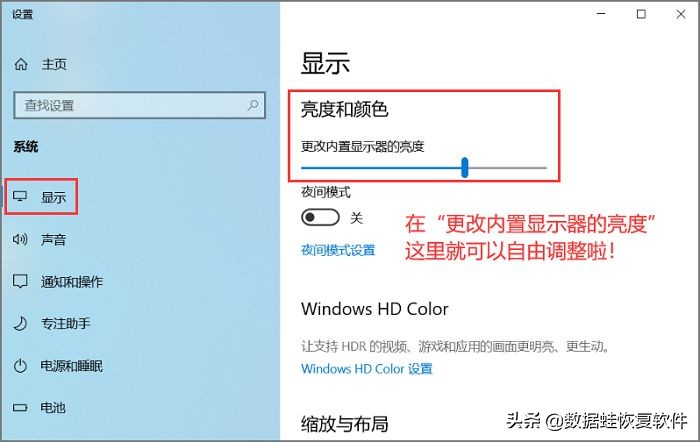700x442 pixels.
Task: Open the 通知和操作 message icon
Action: click(x=20, y=281)
